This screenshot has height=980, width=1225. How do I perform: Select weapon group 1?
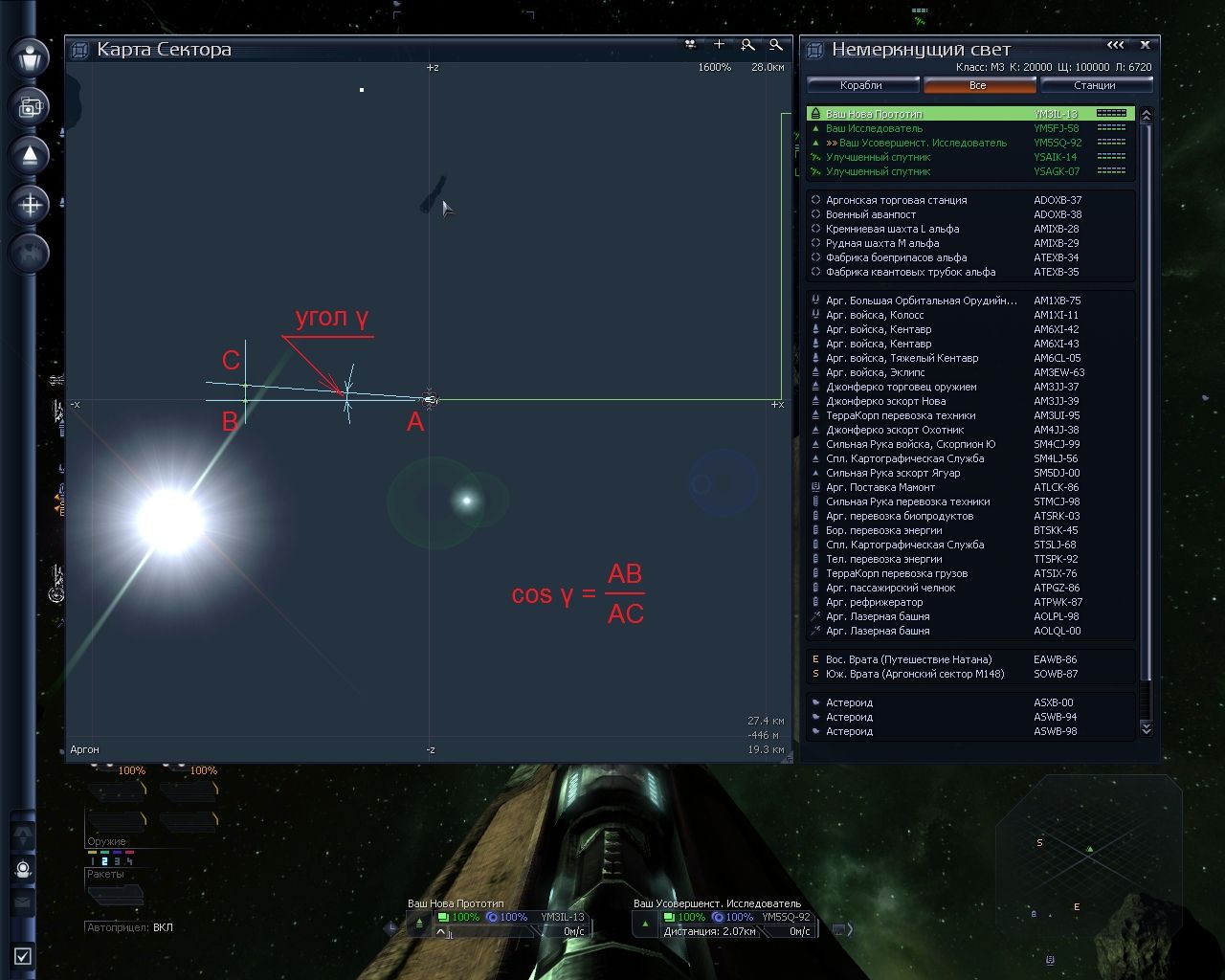tap(94, 861)
